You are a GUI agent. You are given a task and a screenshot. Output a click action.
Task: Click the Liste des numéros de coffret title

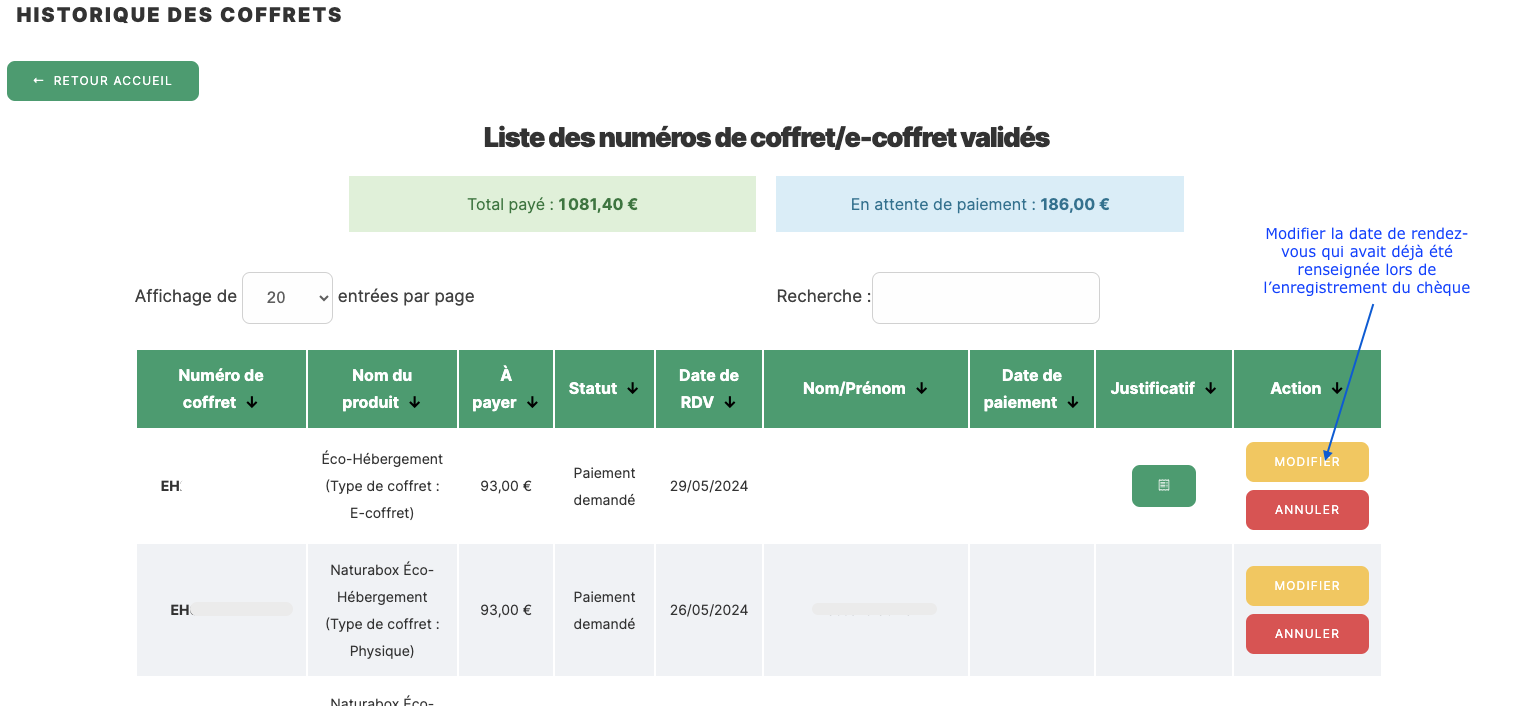pyautogui.click(x=766, y=138)
